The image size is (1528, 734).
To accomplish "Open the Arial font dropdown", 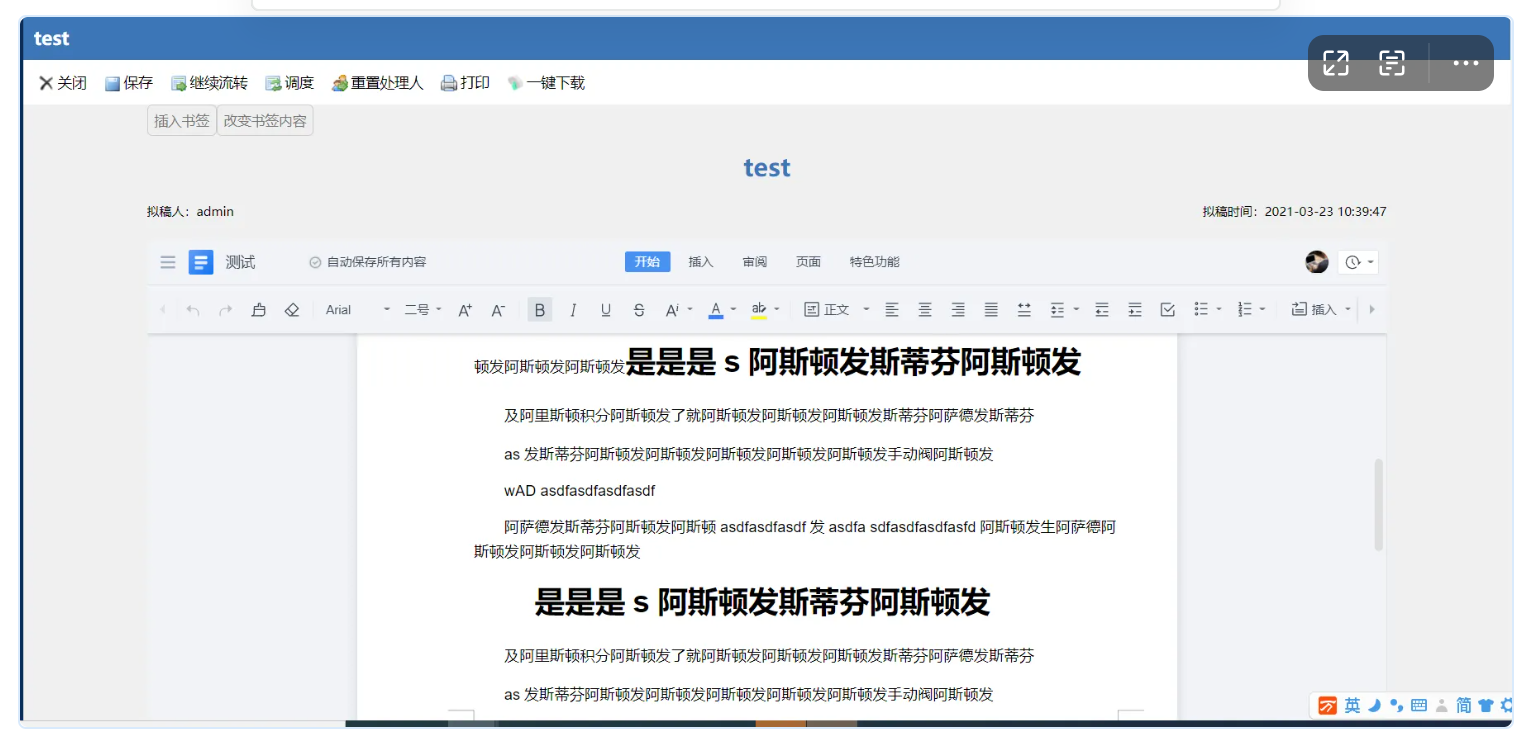I will coord(357,310).
